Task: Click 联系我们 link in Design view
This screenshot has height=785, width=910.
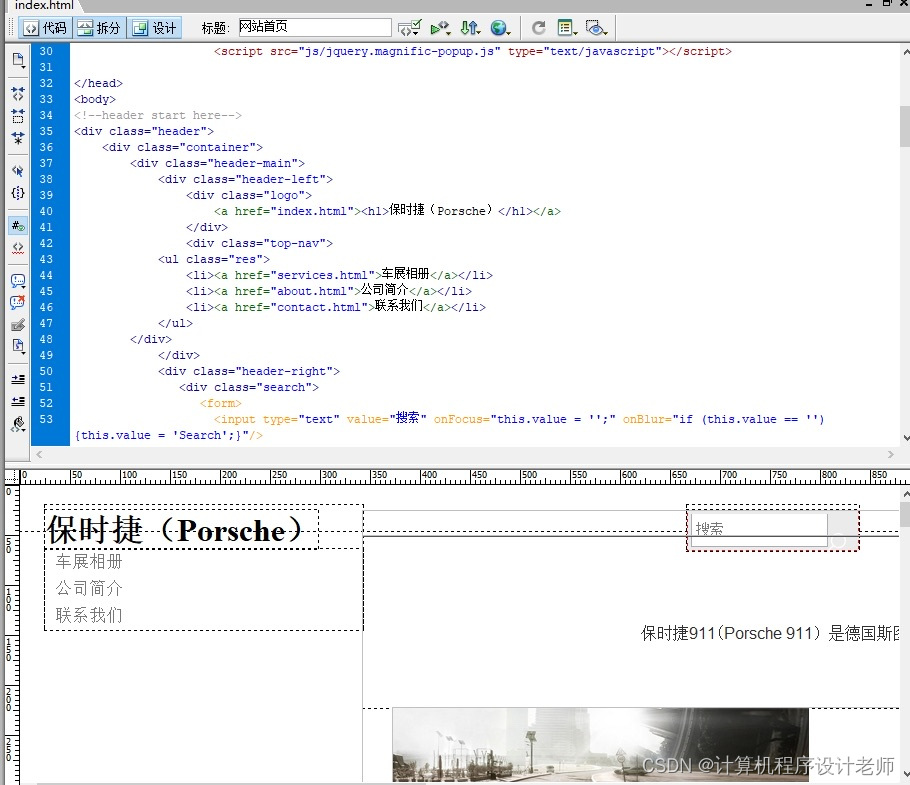Action: [x=89, y=615]
